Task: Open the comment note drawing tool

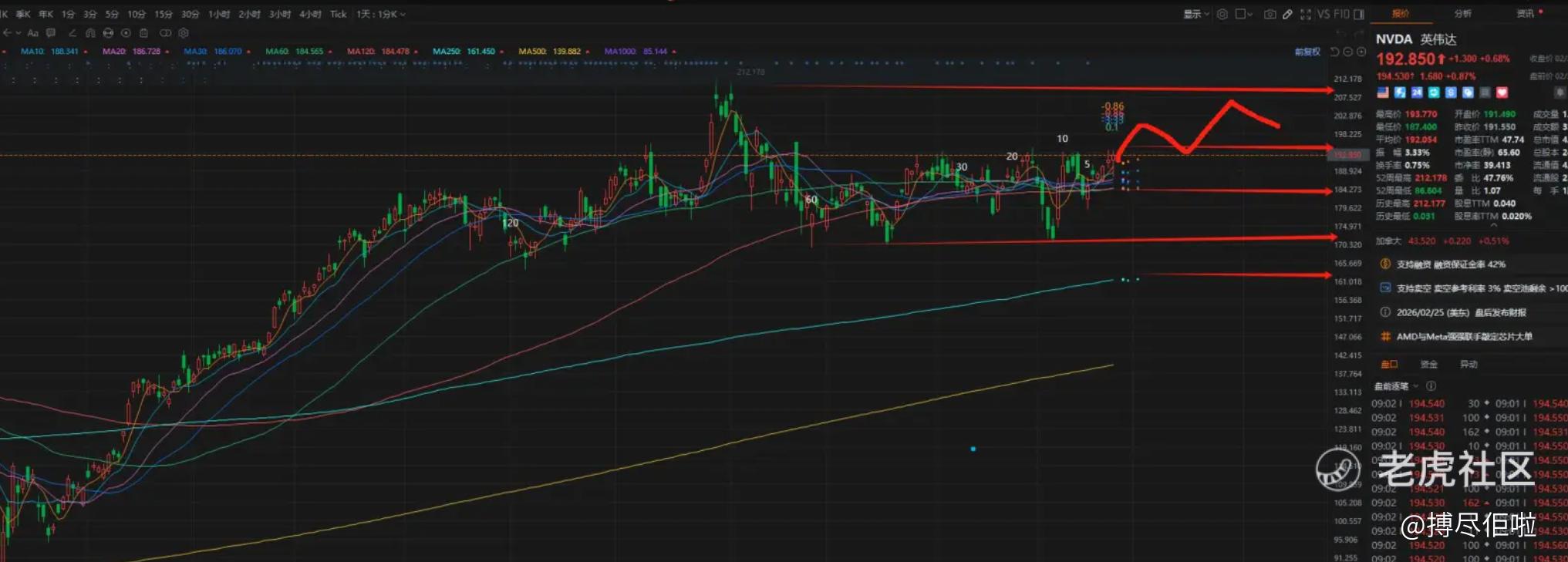Action: coord(51,33)
